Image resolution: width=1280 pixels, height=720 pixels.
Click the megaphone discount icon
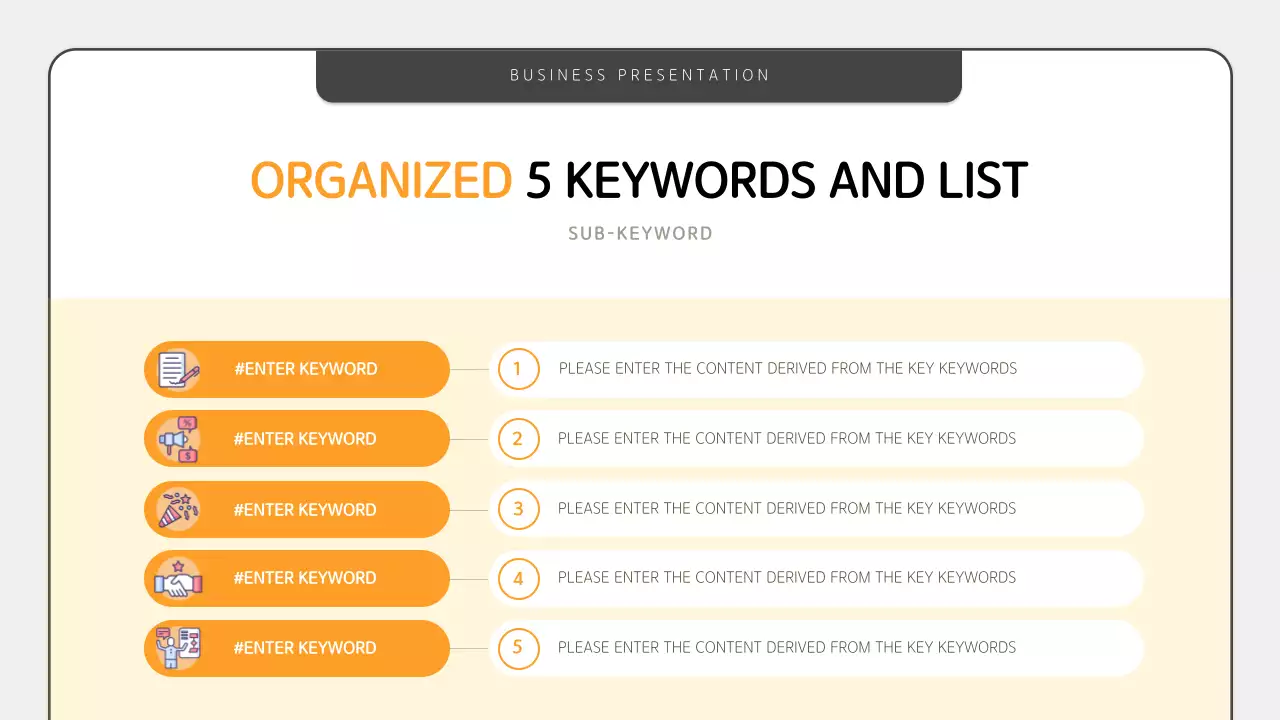[179, 439]
